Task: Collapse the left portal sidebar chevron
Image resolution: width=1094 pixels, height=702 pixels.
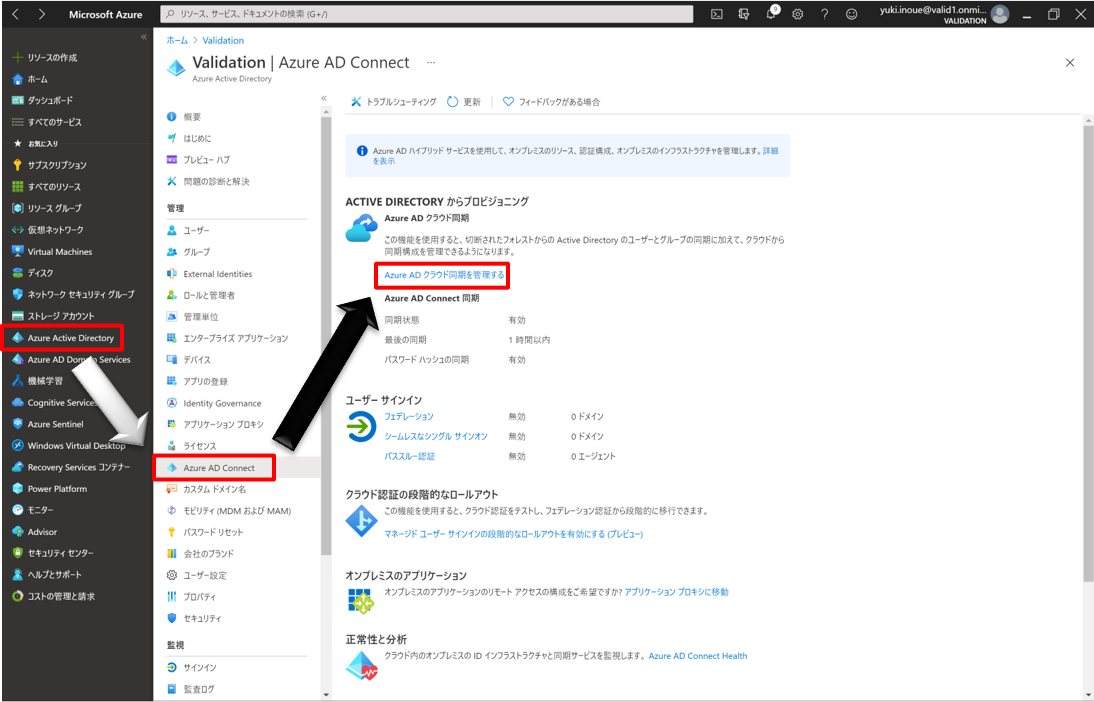Action: pyautogui.click(x=144, y=37)
